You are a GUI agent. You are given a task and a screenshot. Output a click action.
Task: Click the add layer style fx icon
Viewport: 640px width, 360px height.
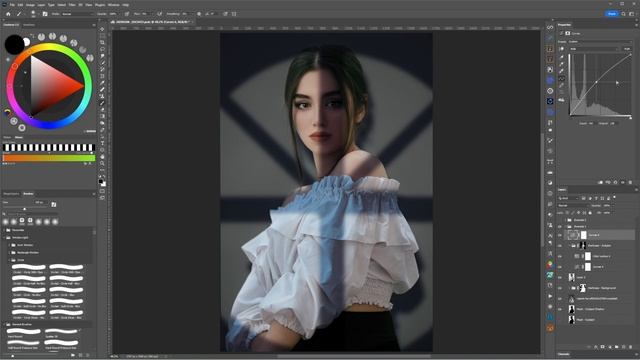point(596,347)
